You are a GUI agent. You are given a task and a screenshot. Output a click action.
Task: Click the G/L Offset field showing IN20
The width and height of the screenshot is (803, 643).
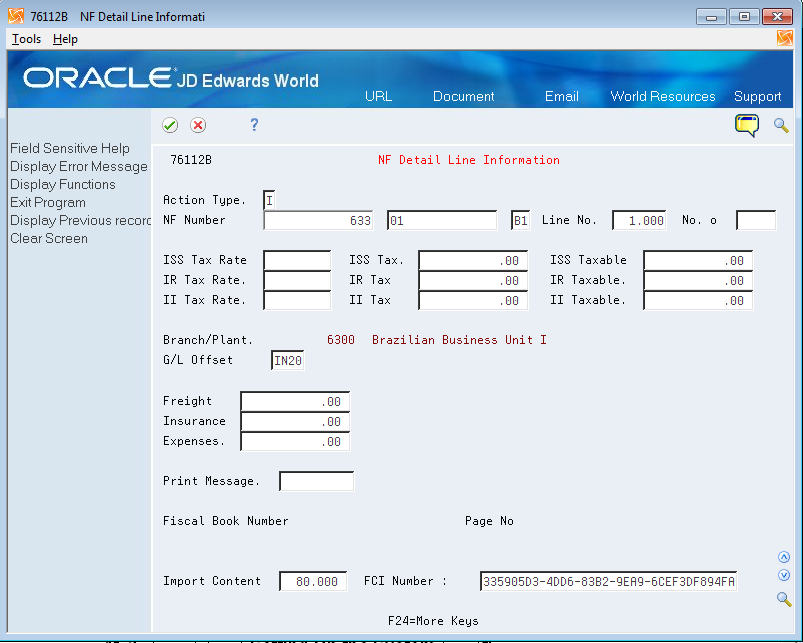tap(288, 360)
